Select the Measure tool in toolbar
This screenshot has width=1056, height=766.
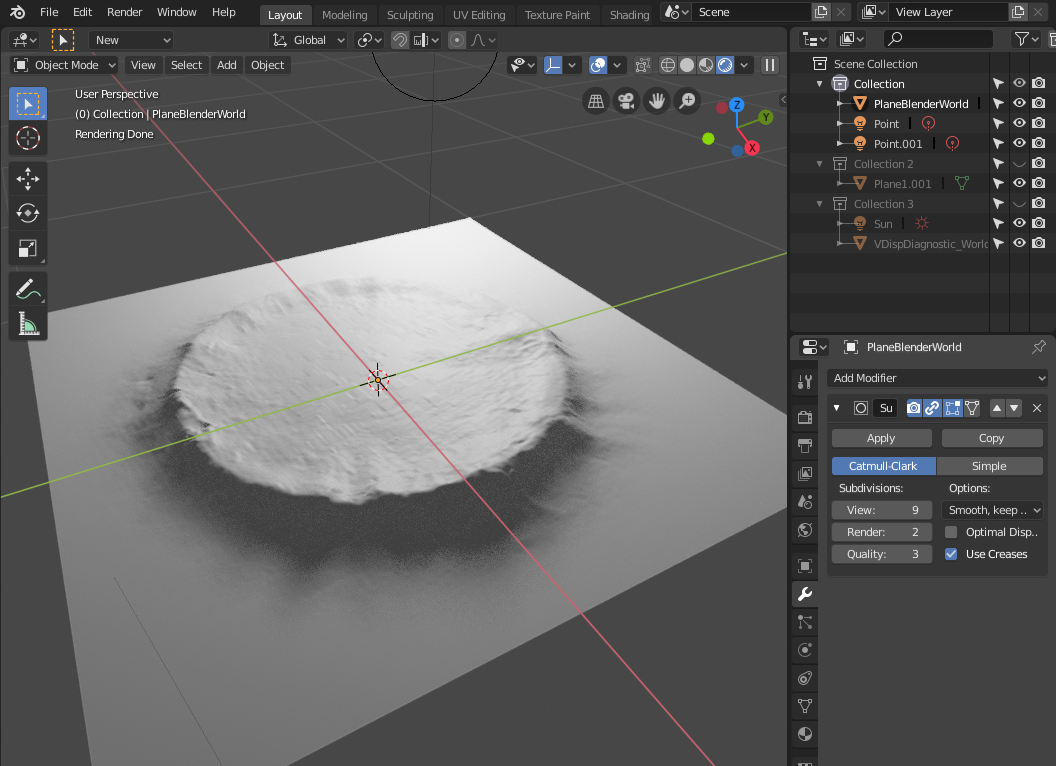click(28, 325)
